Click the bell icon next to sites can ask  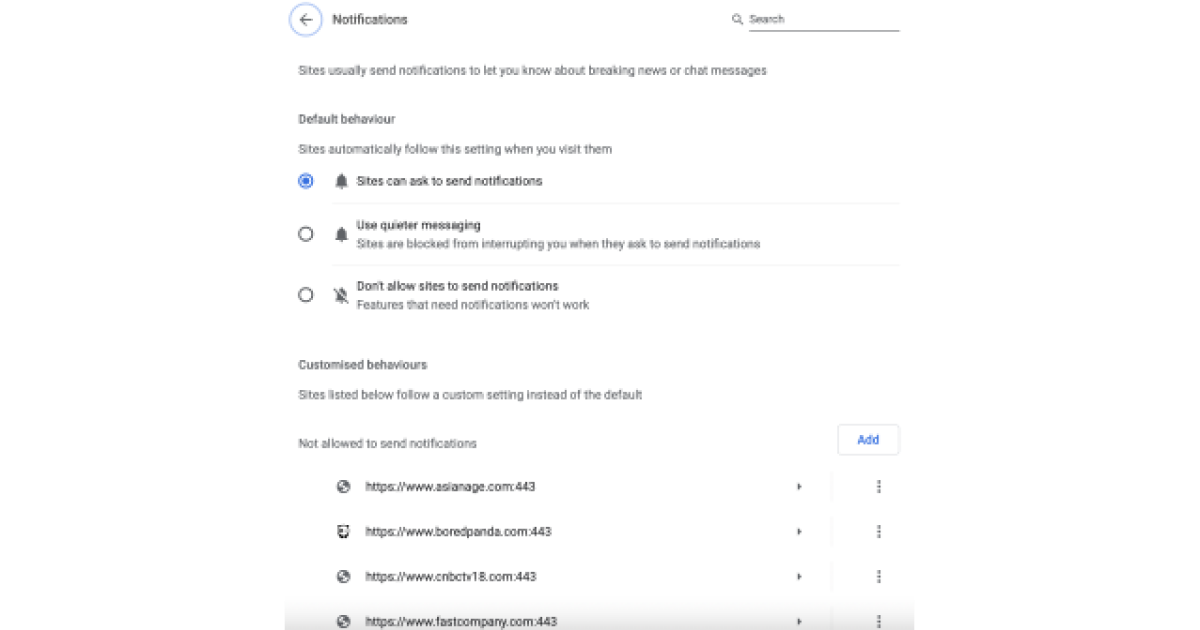coord(341,181)
